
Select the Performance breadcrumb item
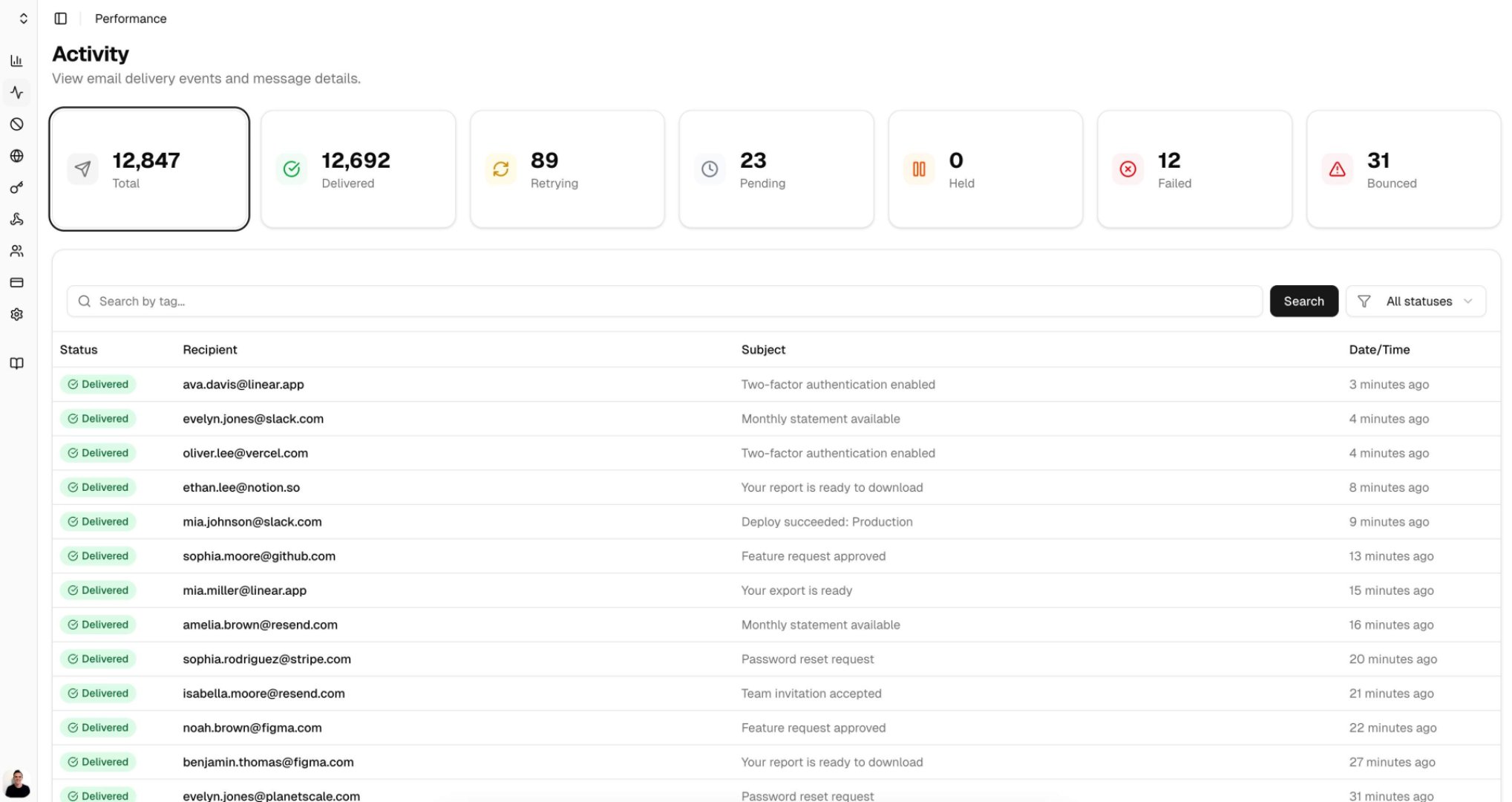[x=130, y=18]
